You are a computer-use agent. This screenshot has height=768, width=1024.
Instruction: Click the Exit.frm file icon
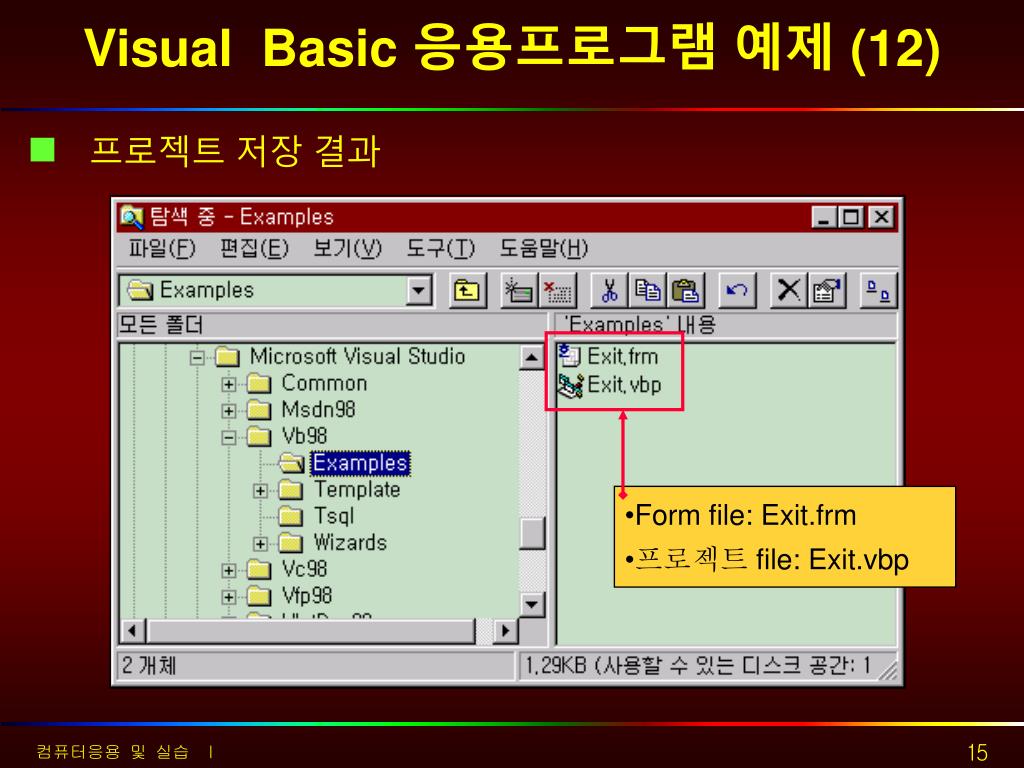(569, 356)
